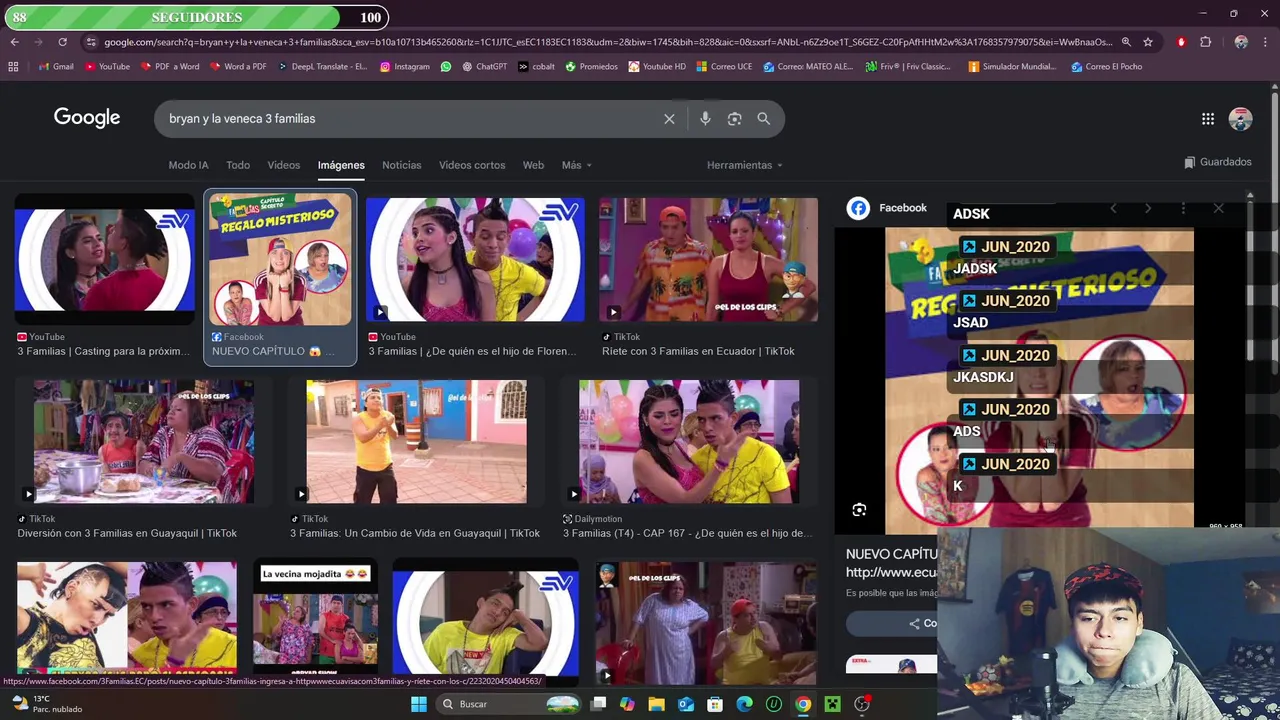Open Ríete con 3 Familias TikTok thumbnail
Image resolution: width=1280 pixels, height=720 pixels.
708,260
